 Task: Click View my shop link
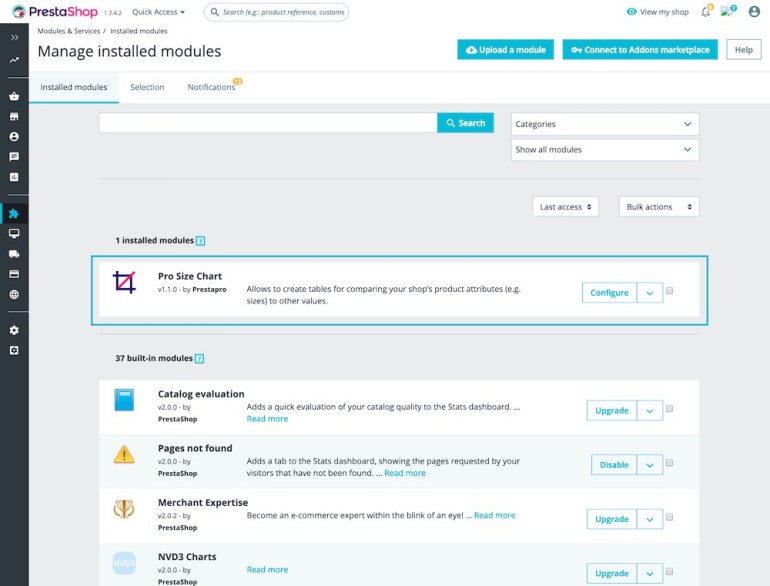pyautogui.click(x=658, y=12)
